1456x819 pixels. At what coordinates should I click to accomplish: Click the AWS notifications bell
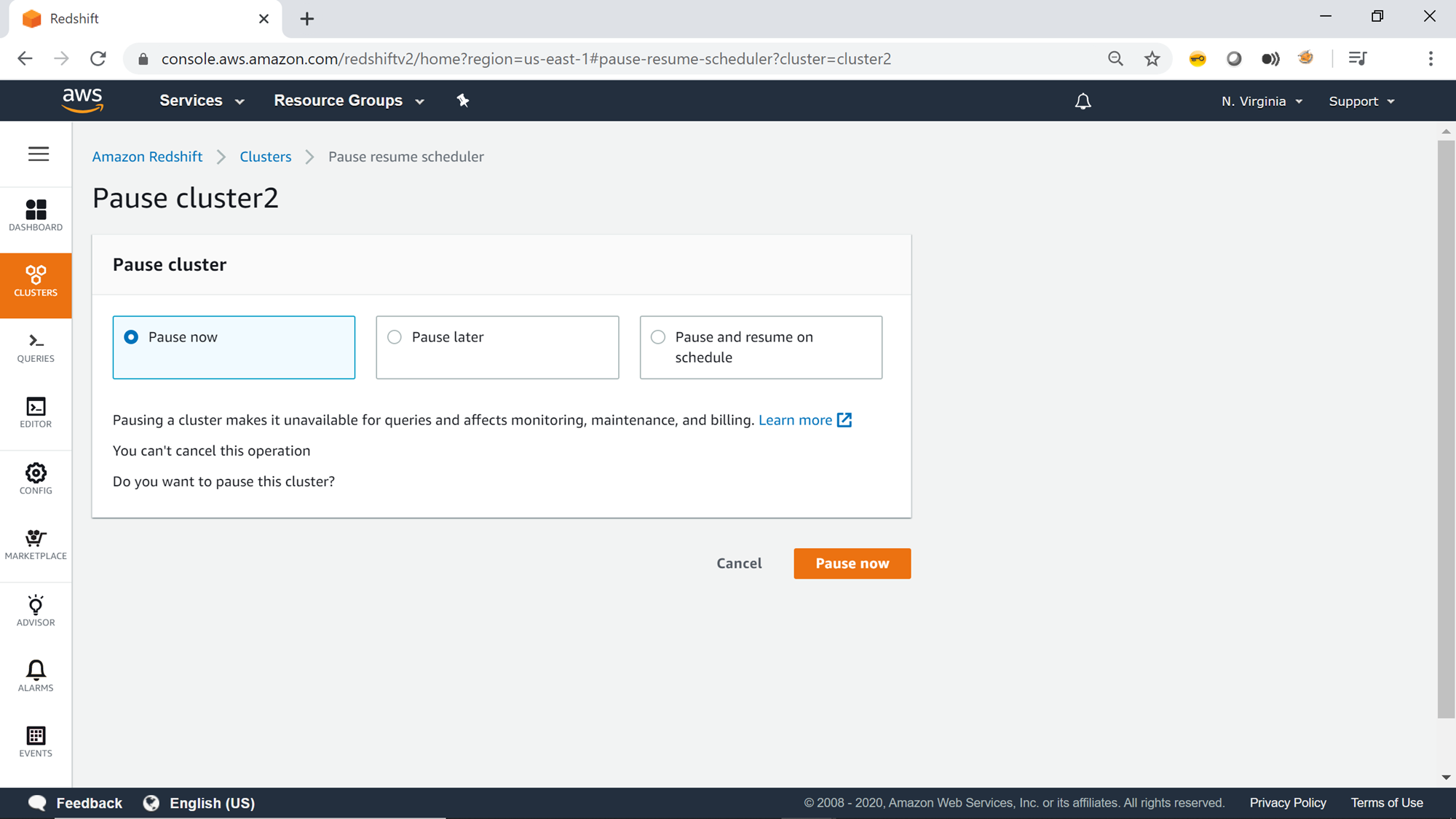(x=1083, y=101)
